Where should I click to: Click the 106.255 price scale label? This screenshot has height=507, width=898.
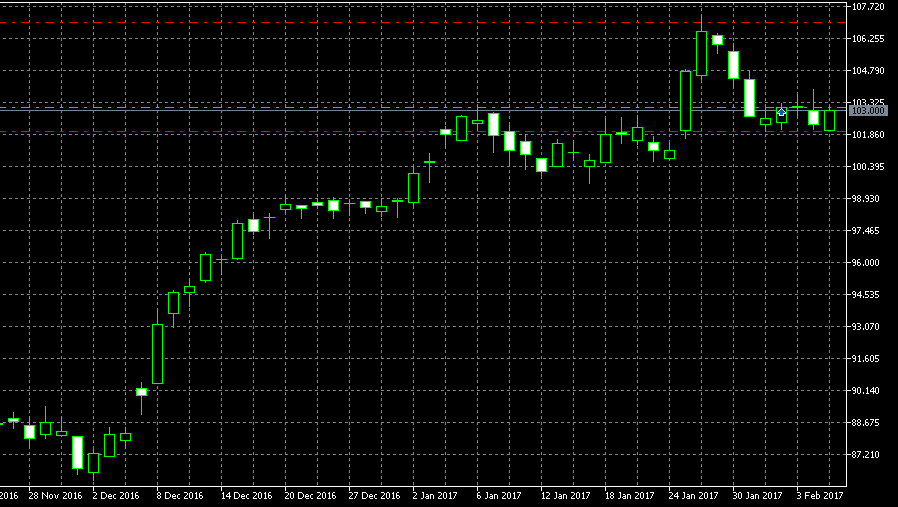point(868,38)
